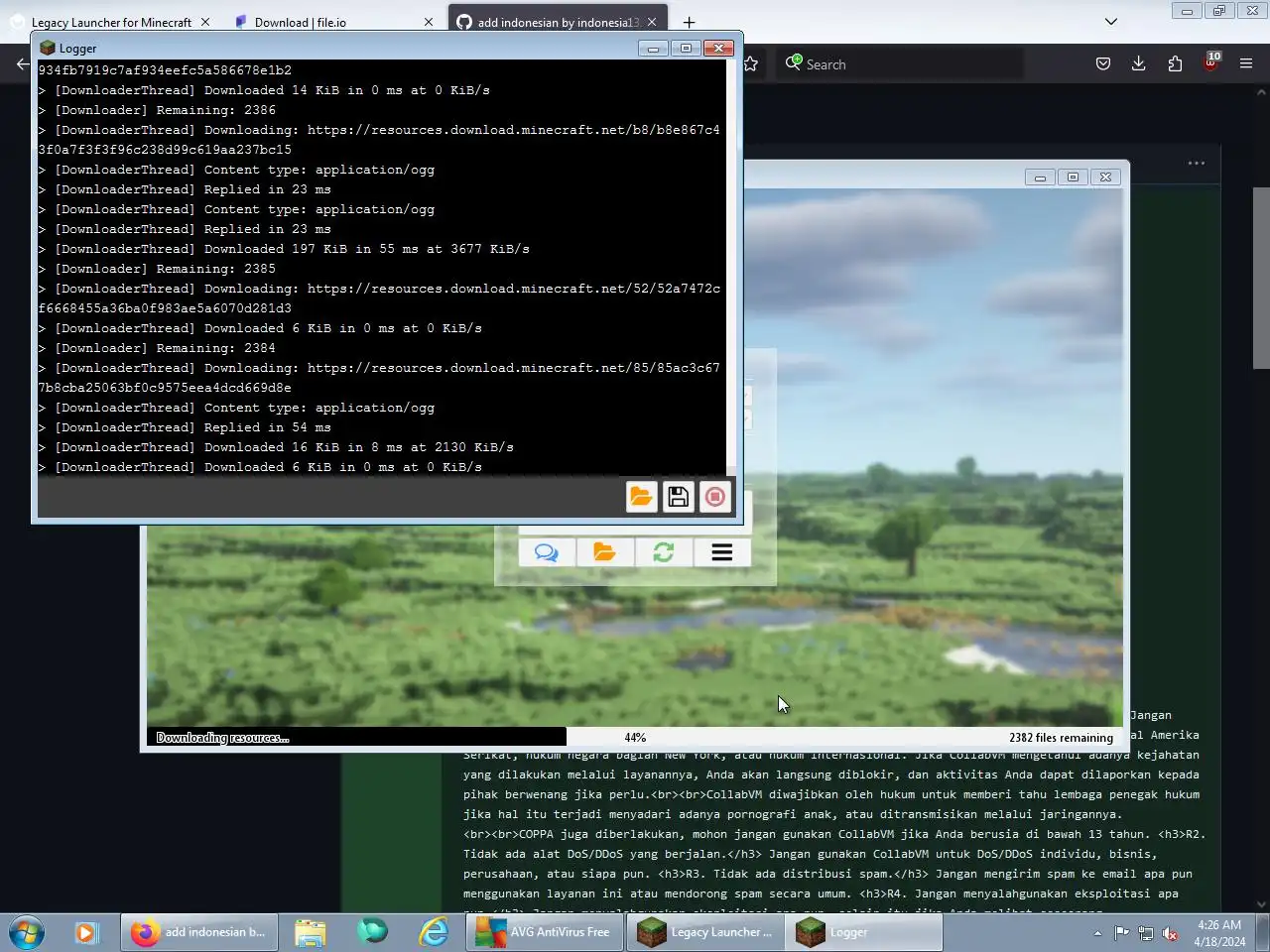
Task: Open Firefox extensions puzzle icon
Action: click(x=1175, y=63)
